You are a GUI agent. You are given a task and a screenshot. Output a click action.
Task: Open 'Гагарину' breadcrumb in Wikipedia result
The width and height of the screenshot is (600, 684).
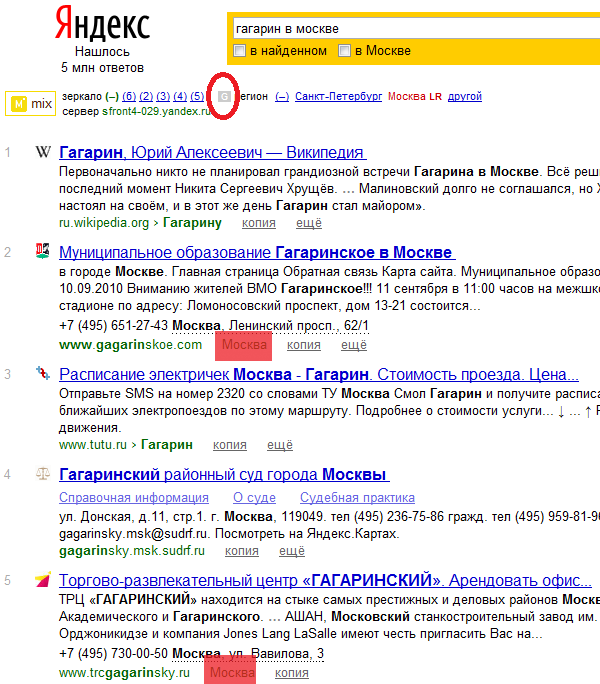[192, 223]
